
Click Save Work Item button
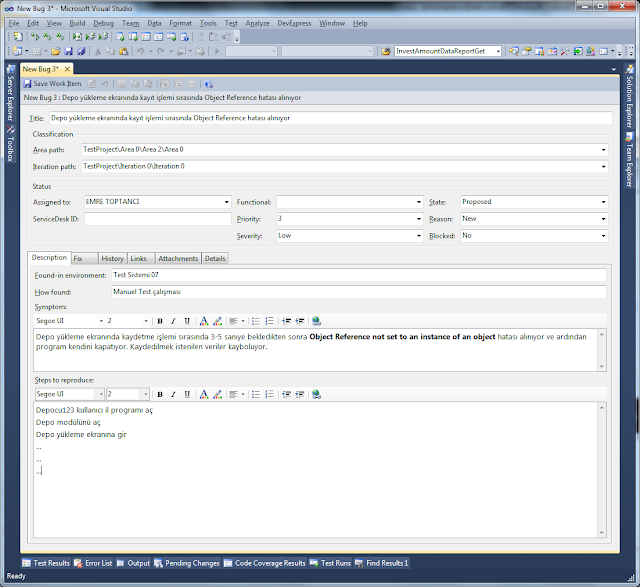coord(52,84)
